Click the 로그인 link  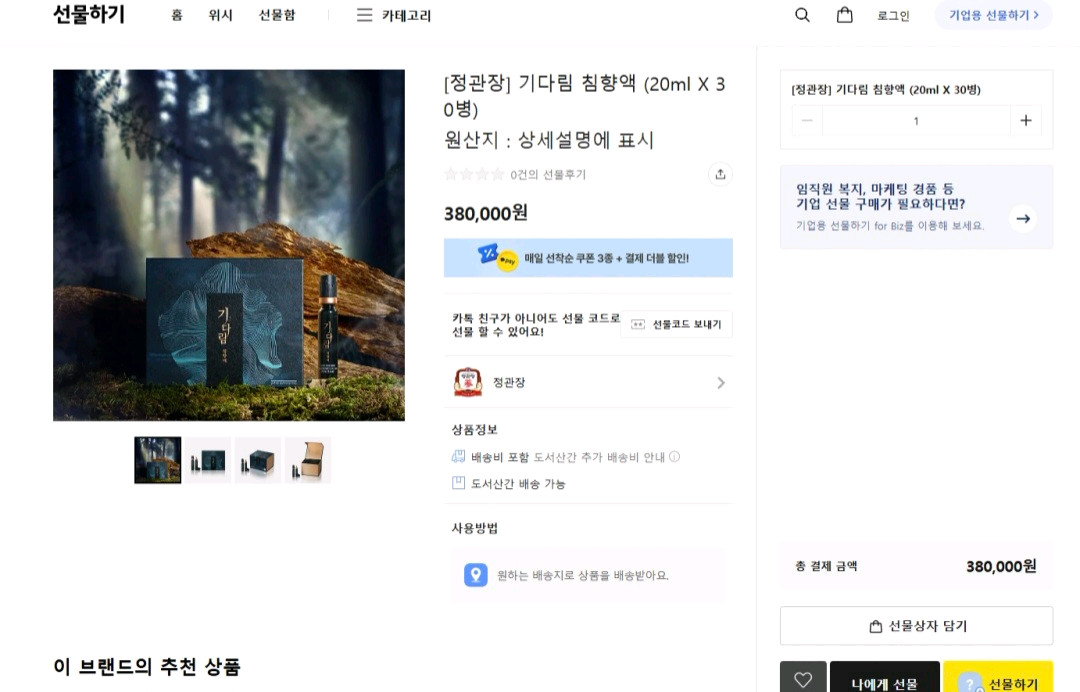point(893,16)
